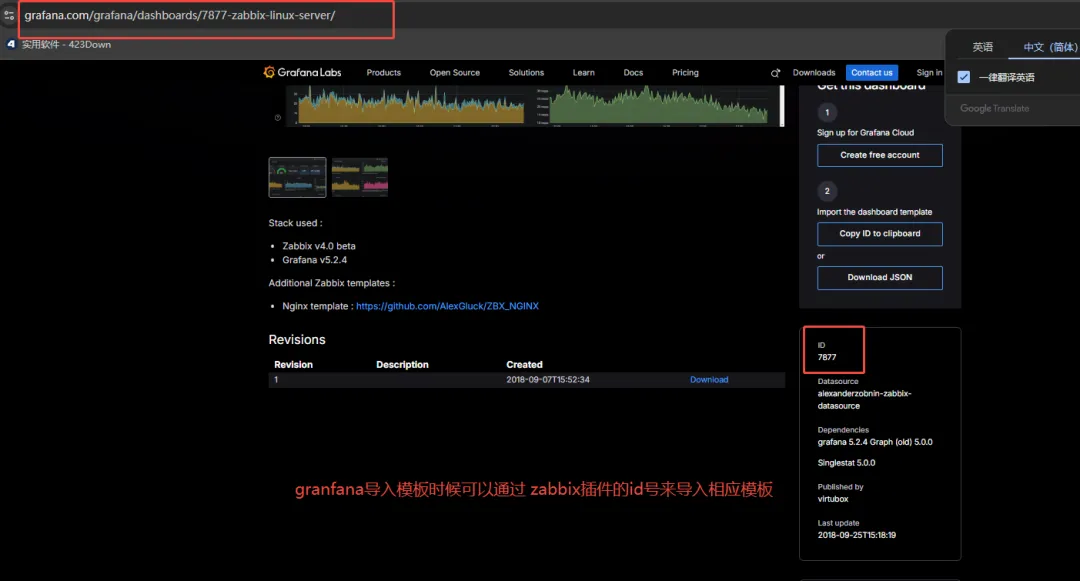Click the browser address bar URL

tap(180, 15)
